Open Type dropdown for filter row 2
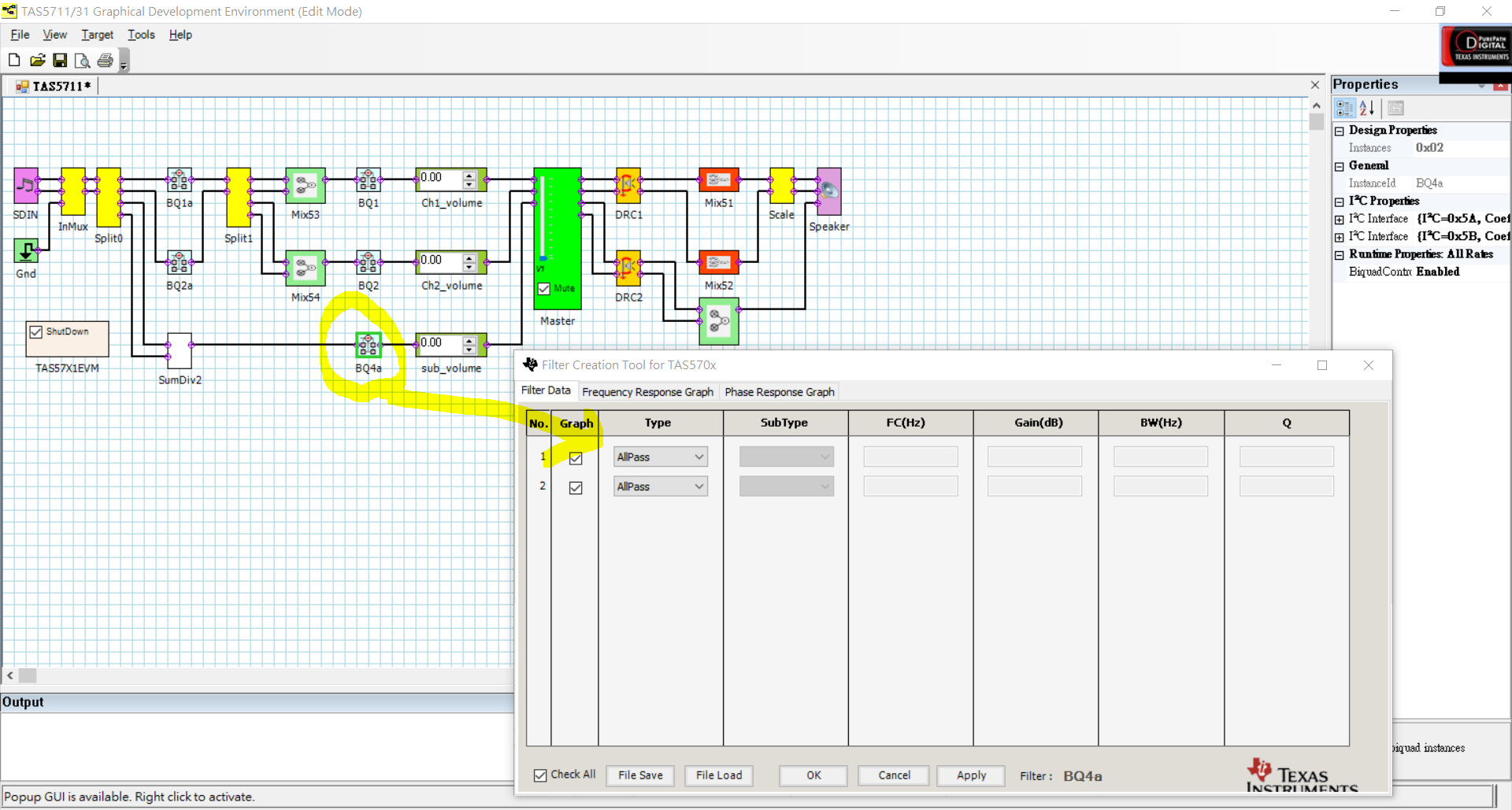This screenshot has width=1512, height=810. tap(661, 486)
